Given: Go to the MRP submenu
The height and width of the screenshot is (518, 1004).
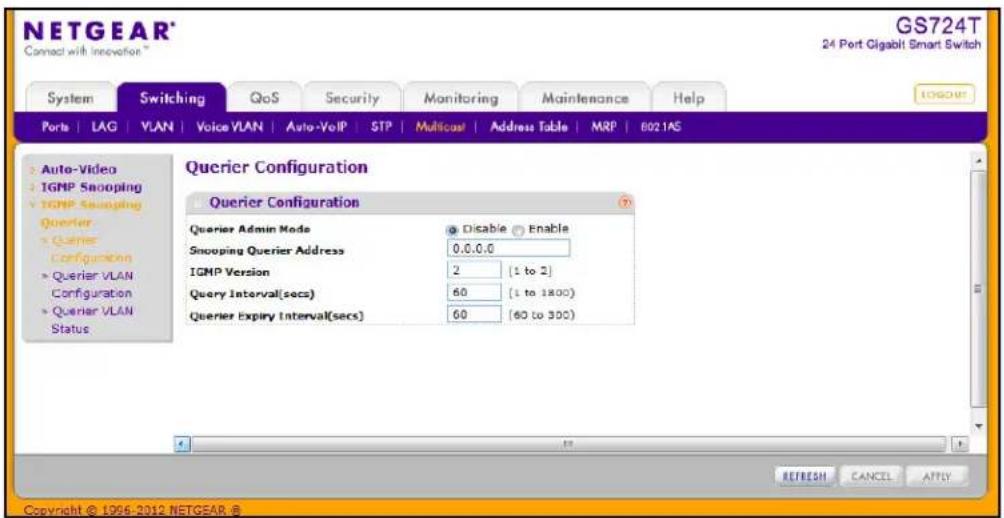Looking at the screenshot, I should [604, 127].
